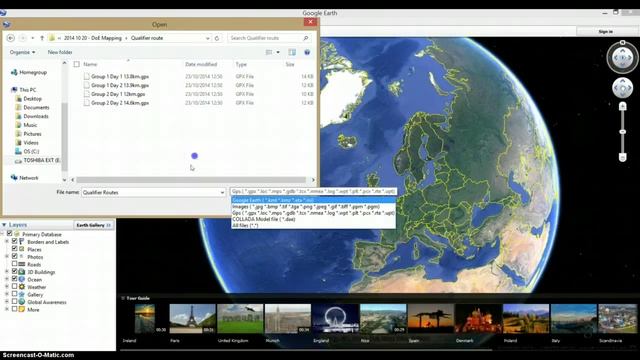
Task: Collapse the Layers panel
Action: (x=4, y=225)
